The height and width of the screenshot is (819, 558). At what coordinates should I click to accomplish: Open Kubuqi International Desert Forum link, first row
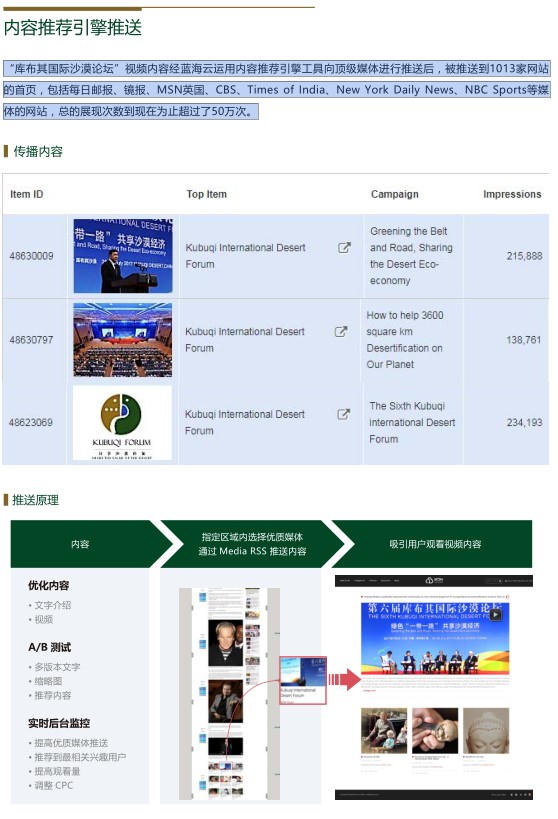(x=245, y=256)
